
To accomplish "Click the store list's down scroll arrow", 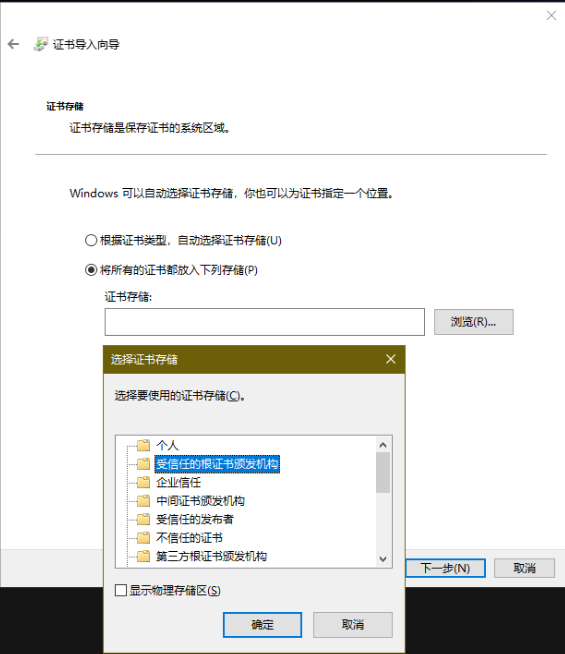I will click(x=383, y=559).
